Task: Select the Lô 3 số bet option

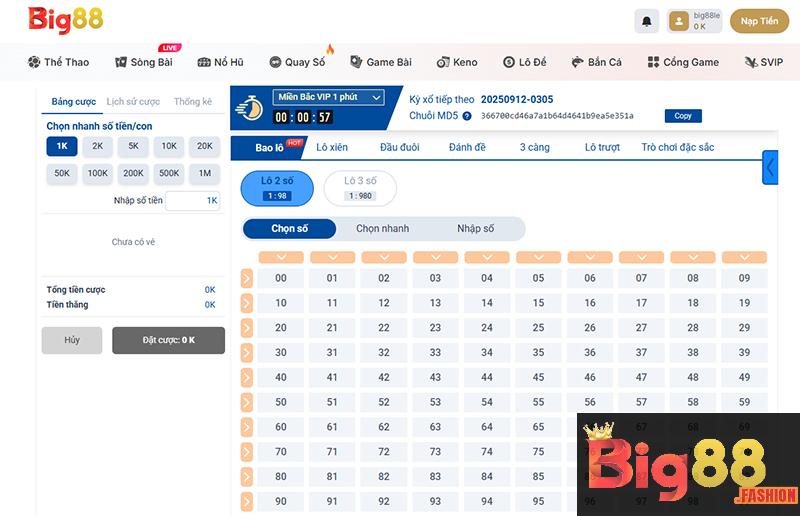Action: tap(360, 188)
